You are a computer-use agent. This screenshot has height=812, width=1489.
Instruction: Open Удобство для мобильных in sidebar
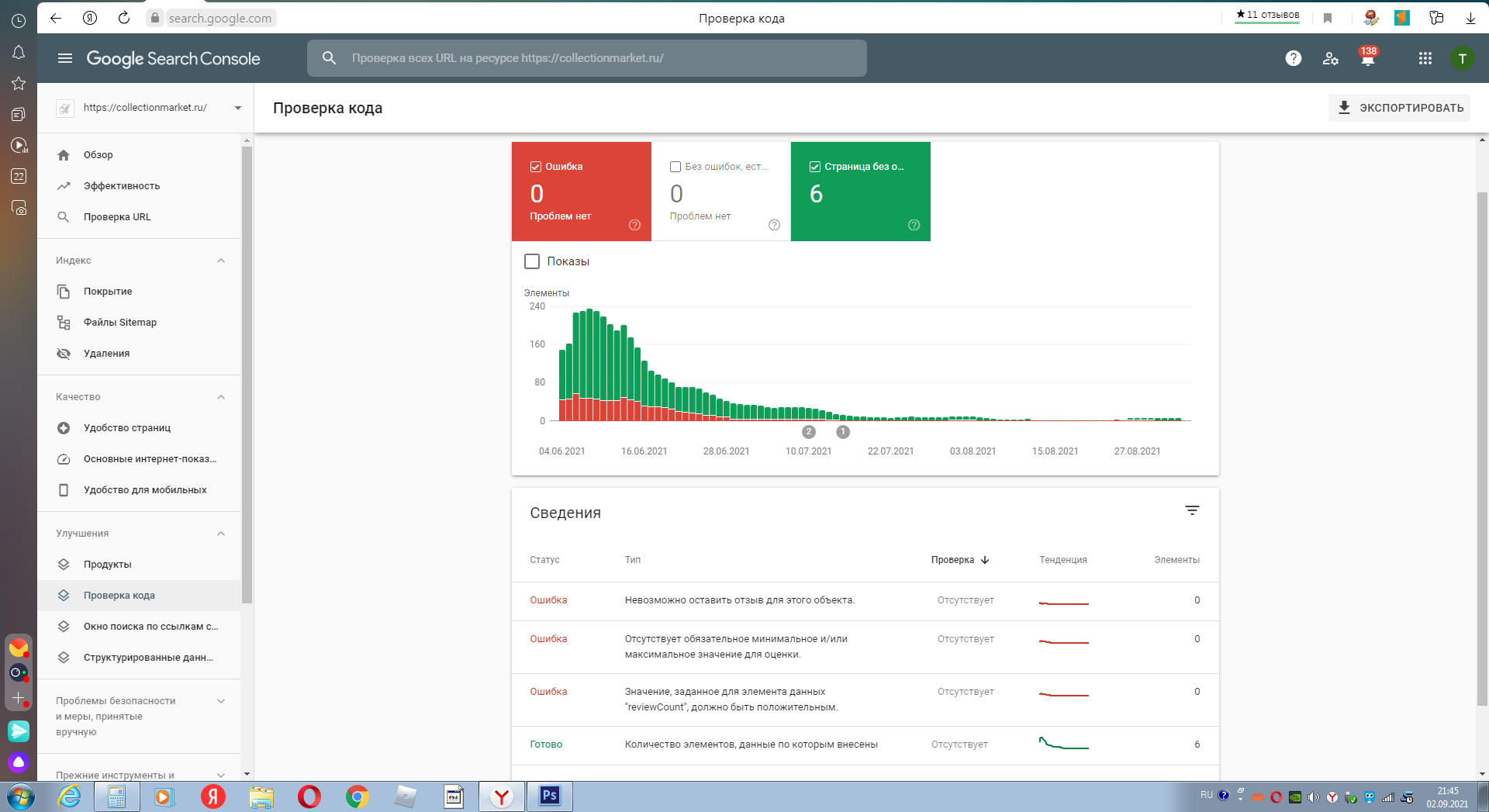pyautogui.click(x=140, y=490)
